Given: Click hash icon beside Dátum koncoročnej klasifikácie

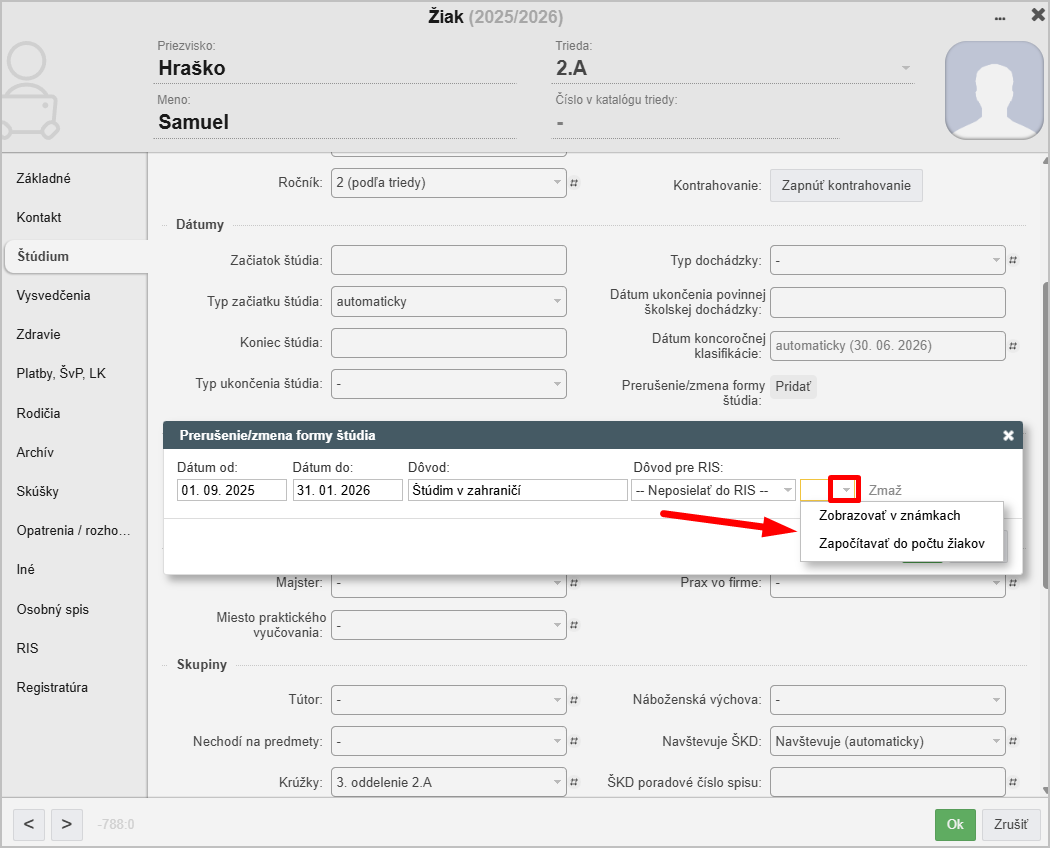Looking at the screenshot, I should (x=1012, y=347).
